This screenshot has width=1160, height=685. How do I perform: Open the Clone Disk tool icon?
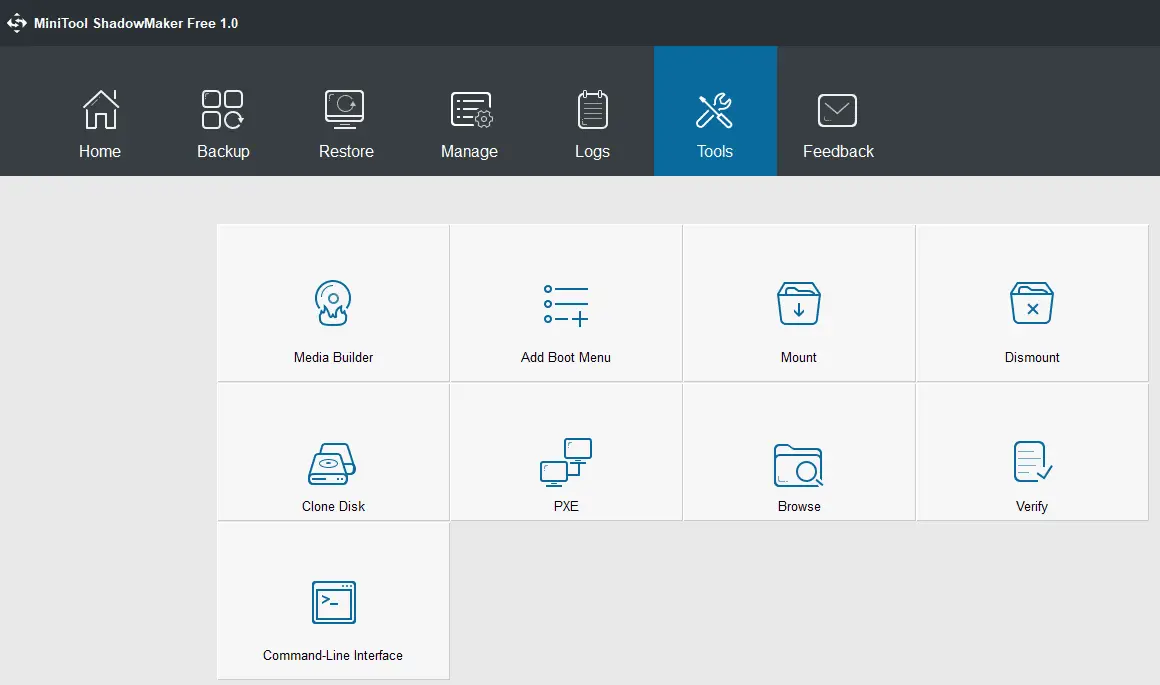click(332, 464)
